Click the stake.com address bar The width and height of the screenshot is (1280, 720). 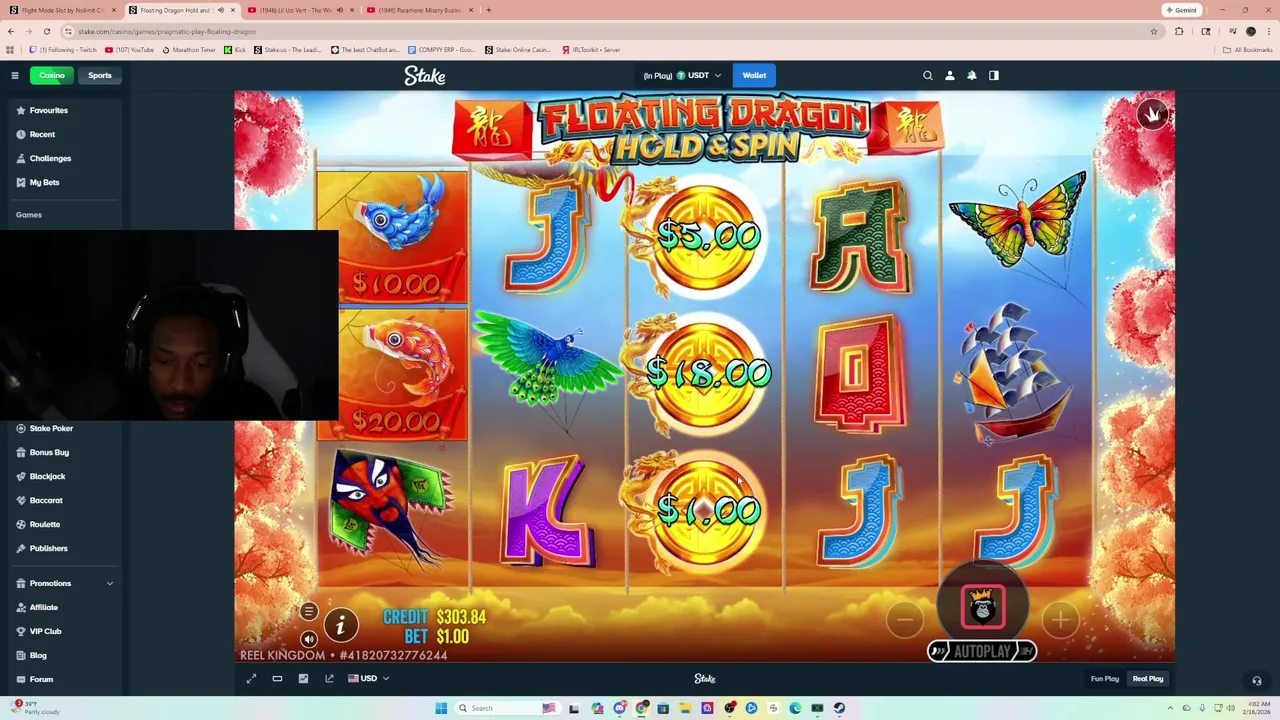click(600, 31)
